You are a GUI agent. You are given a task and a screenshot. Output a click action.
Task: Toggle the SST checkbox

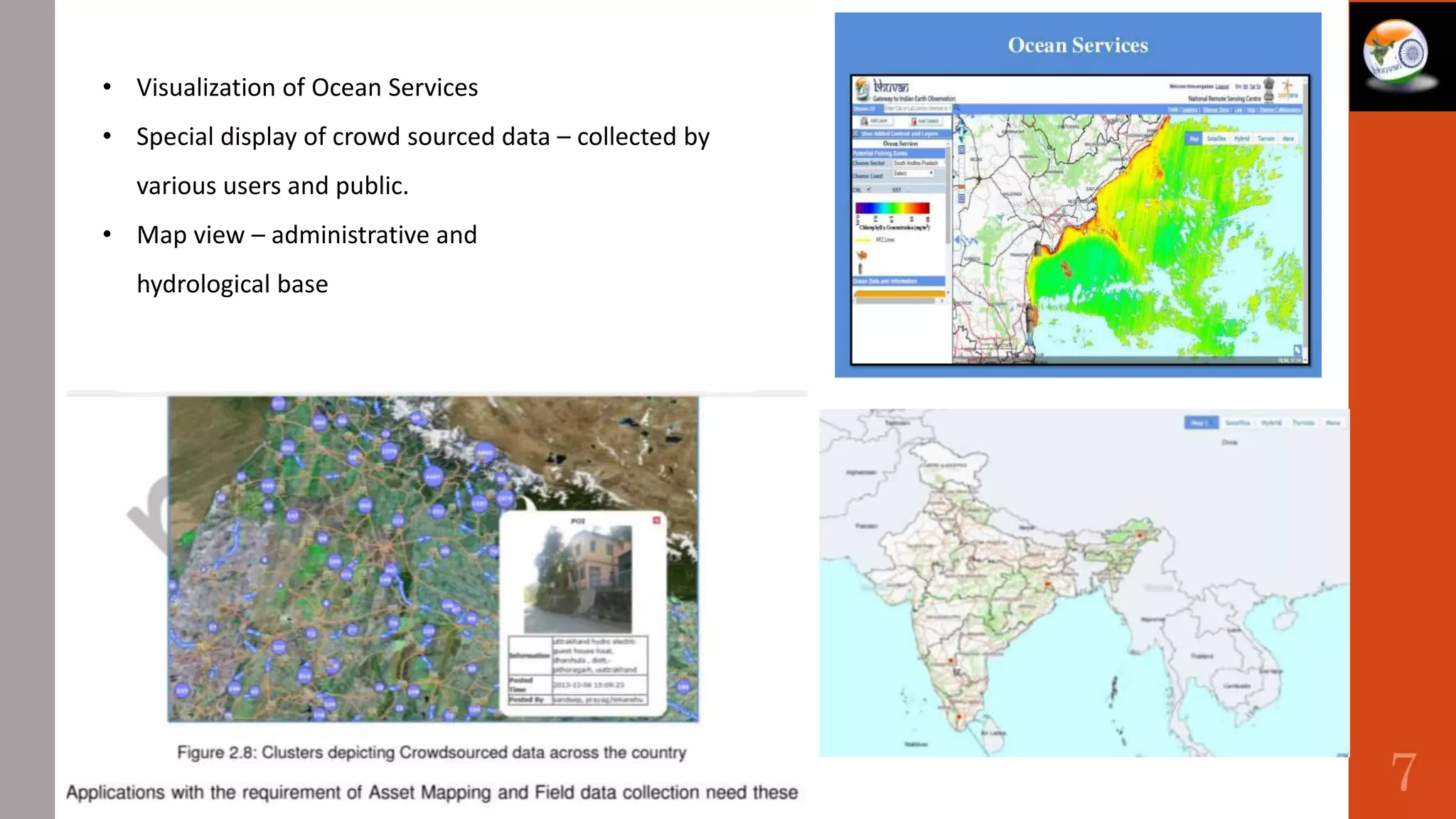click(909, 190)
